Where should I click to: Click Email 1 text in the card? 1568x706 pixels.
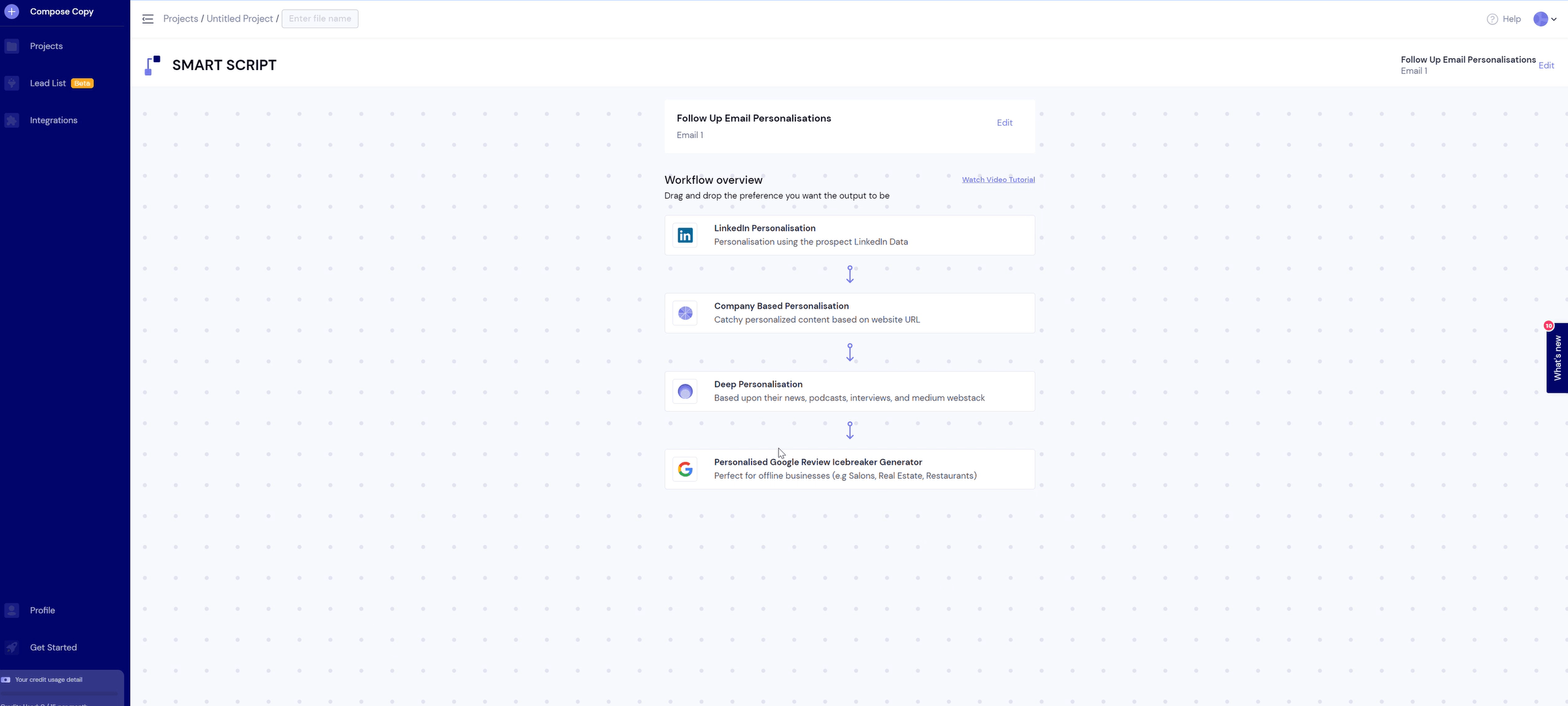689,135
